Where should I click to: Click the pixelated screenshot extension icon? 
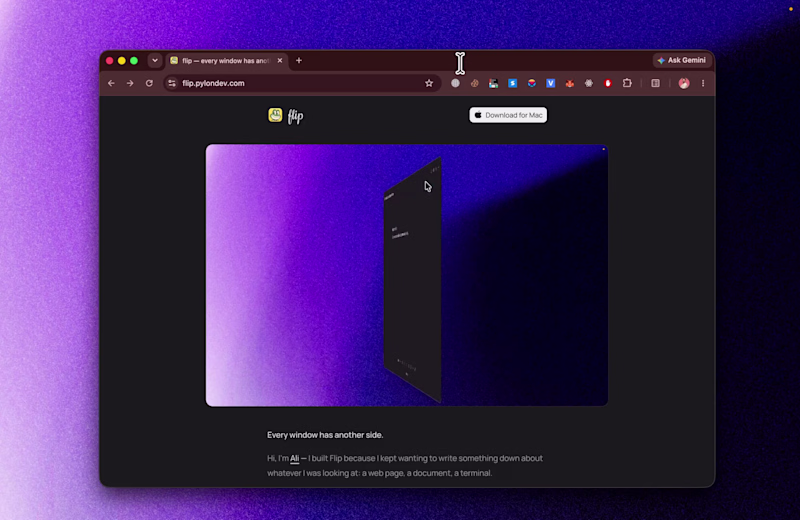coord(493,83)
